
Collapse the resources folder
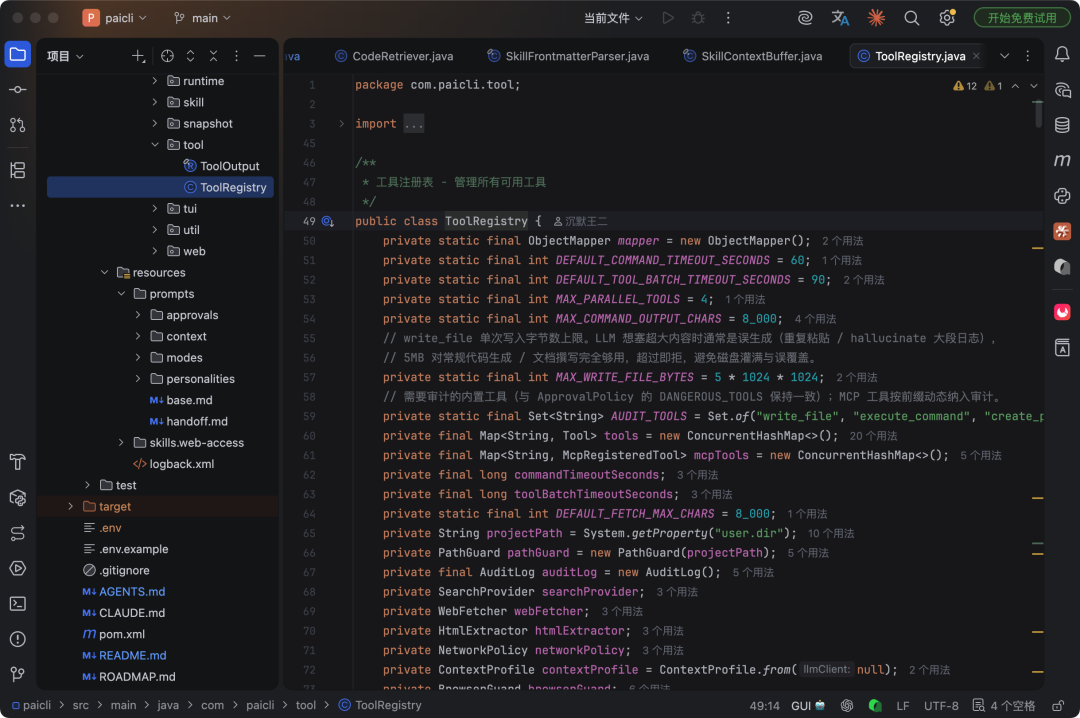coord(104,272)
